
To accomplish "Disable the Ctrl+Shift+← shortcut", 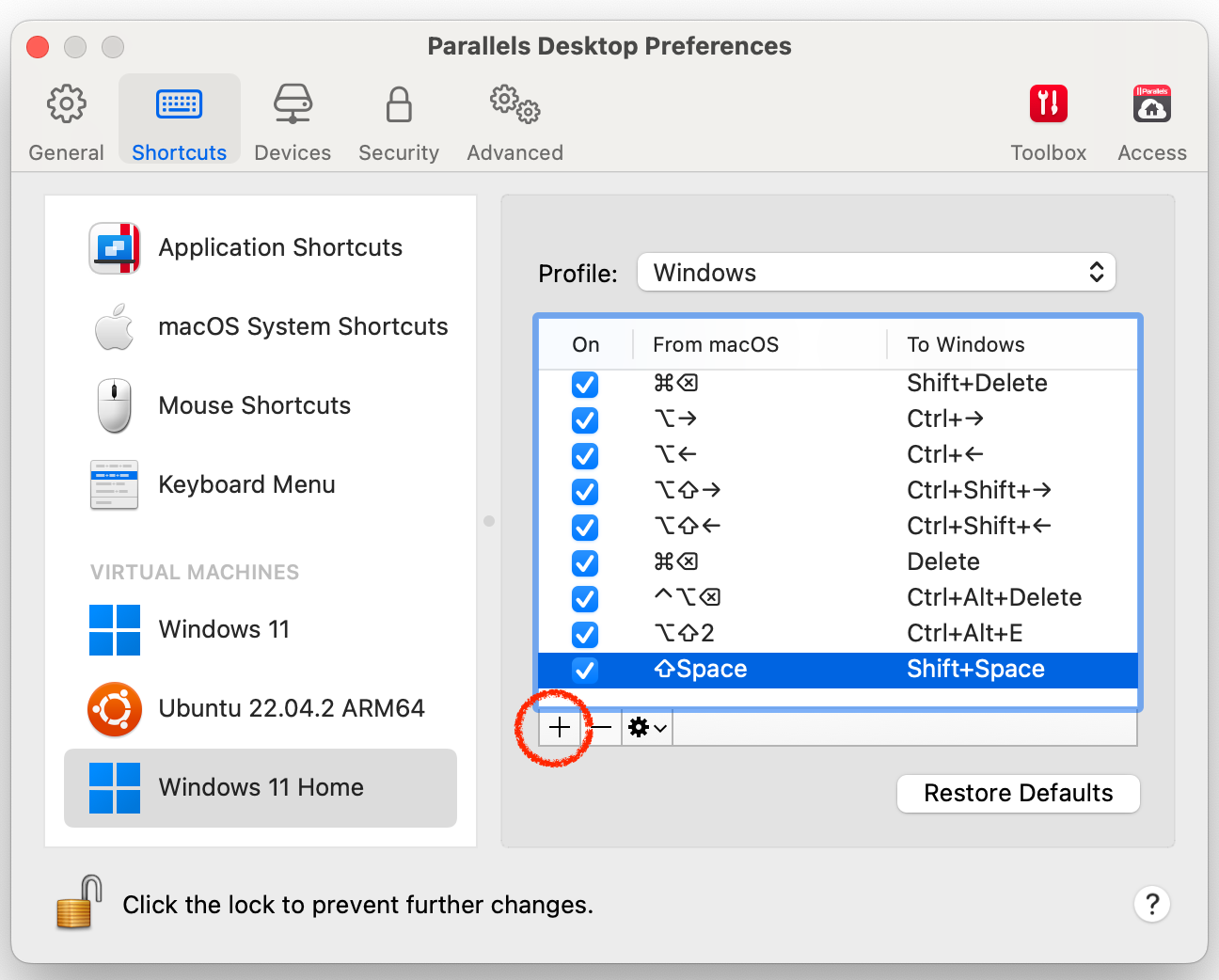I will pos(585,528).
